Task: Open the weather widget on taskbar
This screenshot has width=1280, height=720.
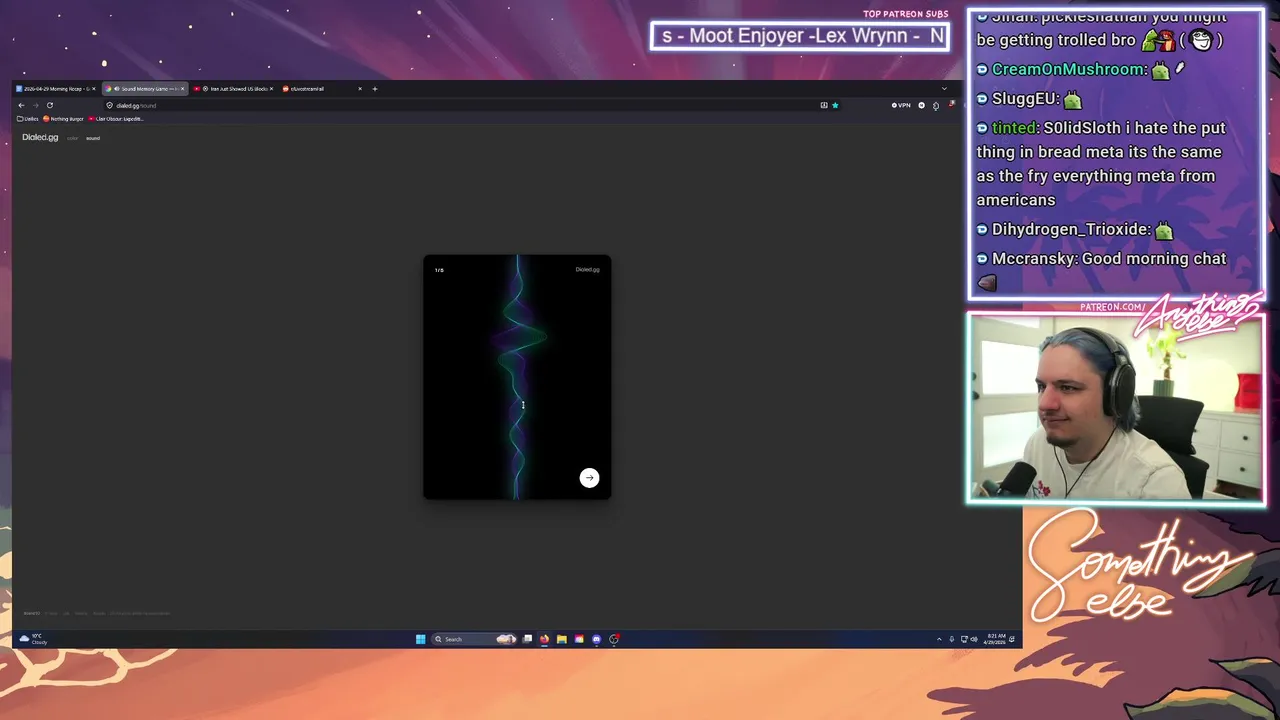Action: point(33,639)
